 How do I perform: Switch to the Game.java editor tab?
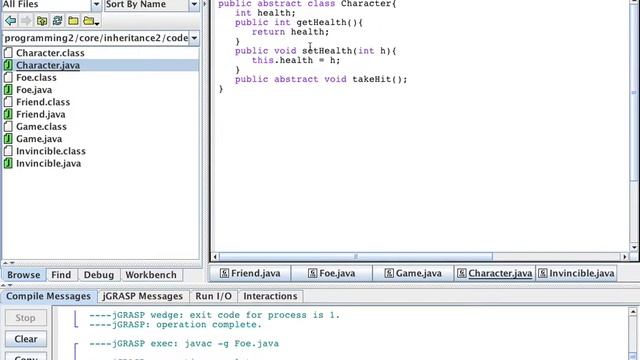413,273
